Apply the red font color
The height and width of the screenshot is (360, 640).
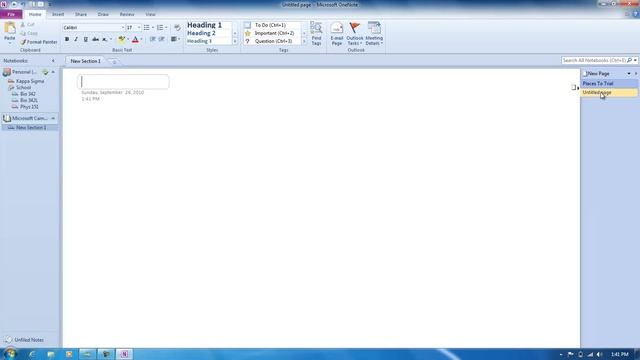(135, 39)
